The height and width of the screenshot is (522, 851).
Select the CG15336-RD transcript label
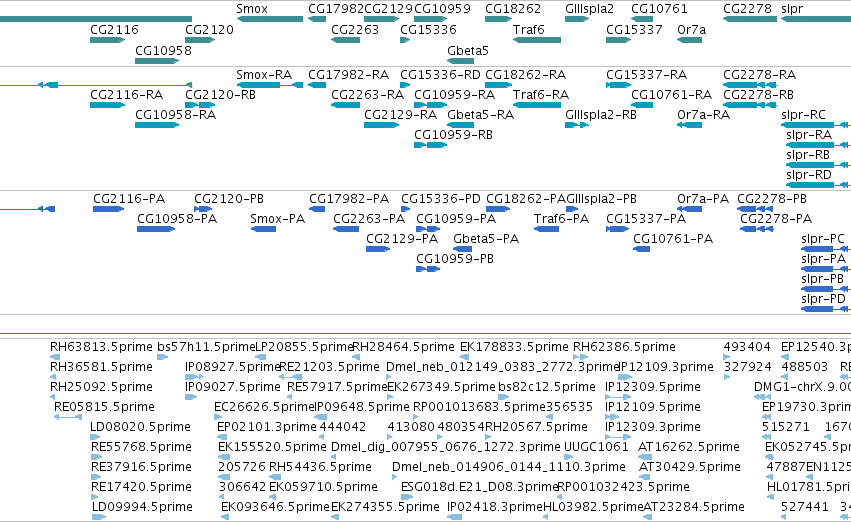pos(440,75)
